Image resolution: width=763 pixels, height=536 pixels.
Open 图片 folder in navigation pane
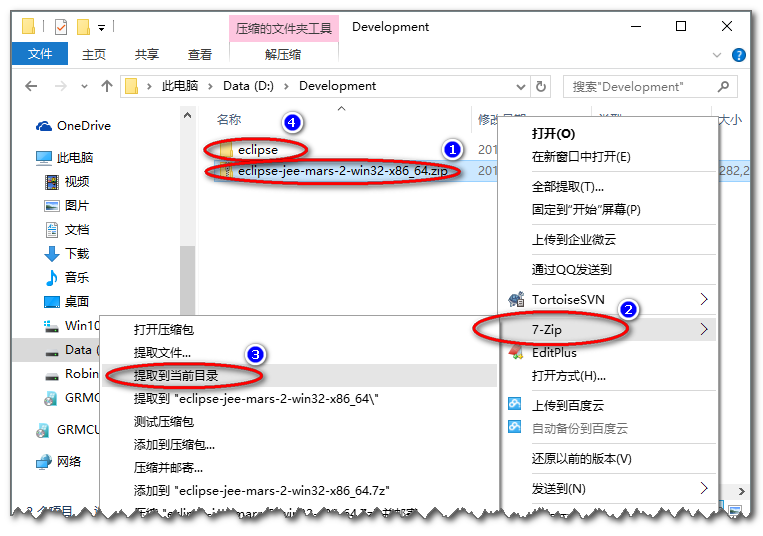click(67, 205)
